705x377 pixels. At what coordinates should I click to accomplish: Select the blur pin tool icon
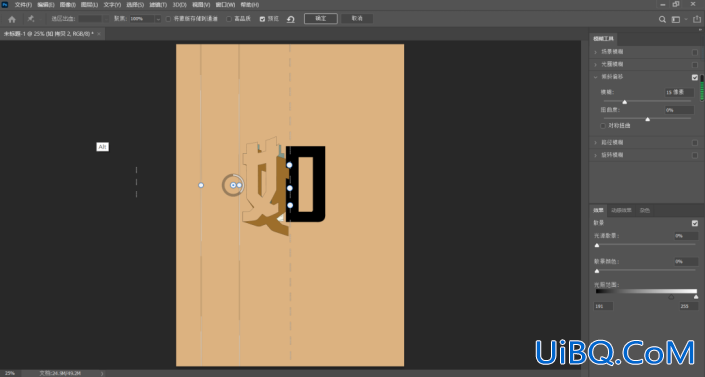[x=31, y=19]
